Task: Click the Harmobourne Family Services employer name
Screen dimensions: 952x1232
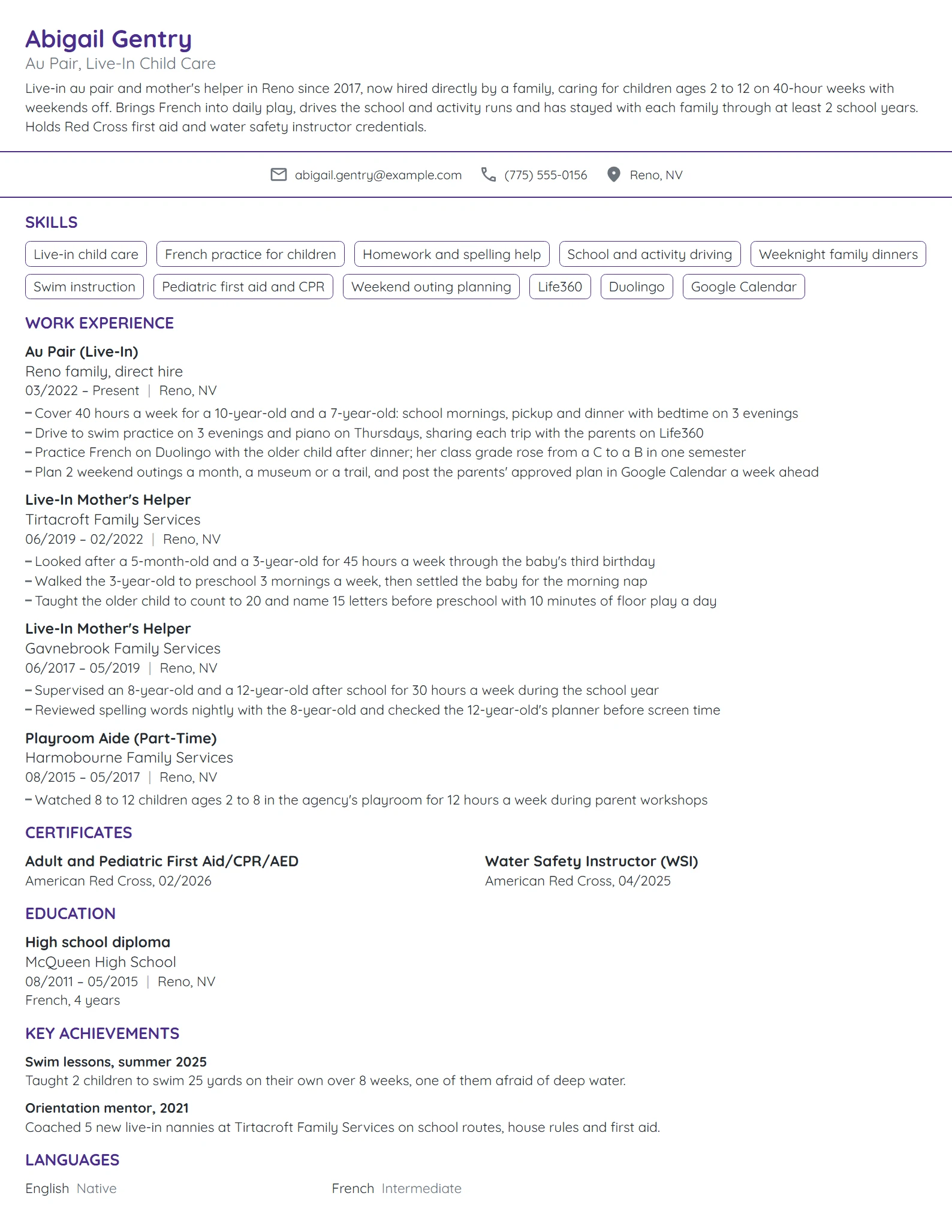Action: pos(129,758)
